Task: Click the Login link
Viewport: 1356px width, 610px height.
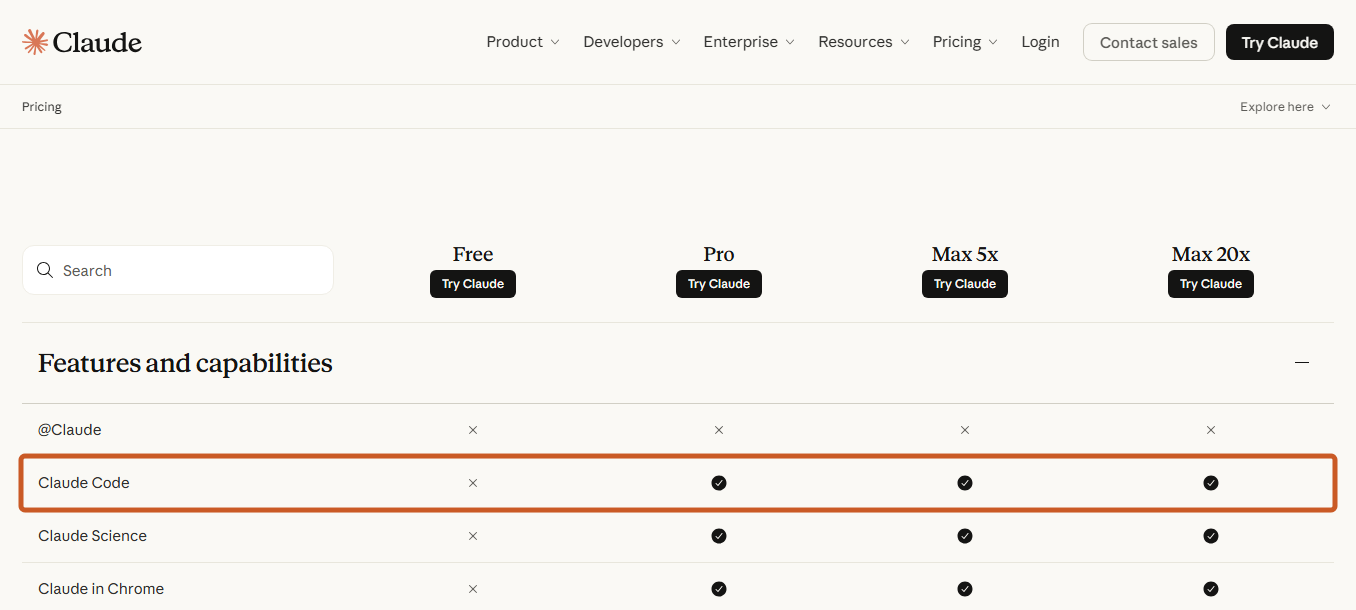Action: (x=1040, y=42)
